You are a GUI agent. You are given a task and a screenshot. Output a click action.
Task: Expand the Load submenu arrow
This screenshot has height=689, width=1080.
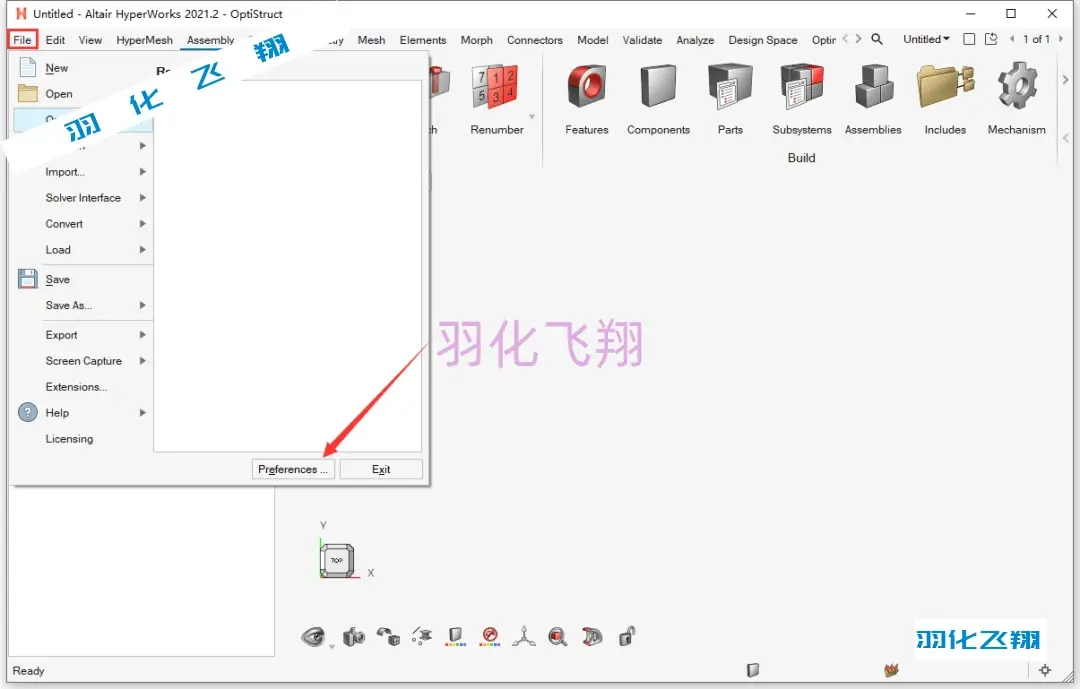(x=143, y=249)
